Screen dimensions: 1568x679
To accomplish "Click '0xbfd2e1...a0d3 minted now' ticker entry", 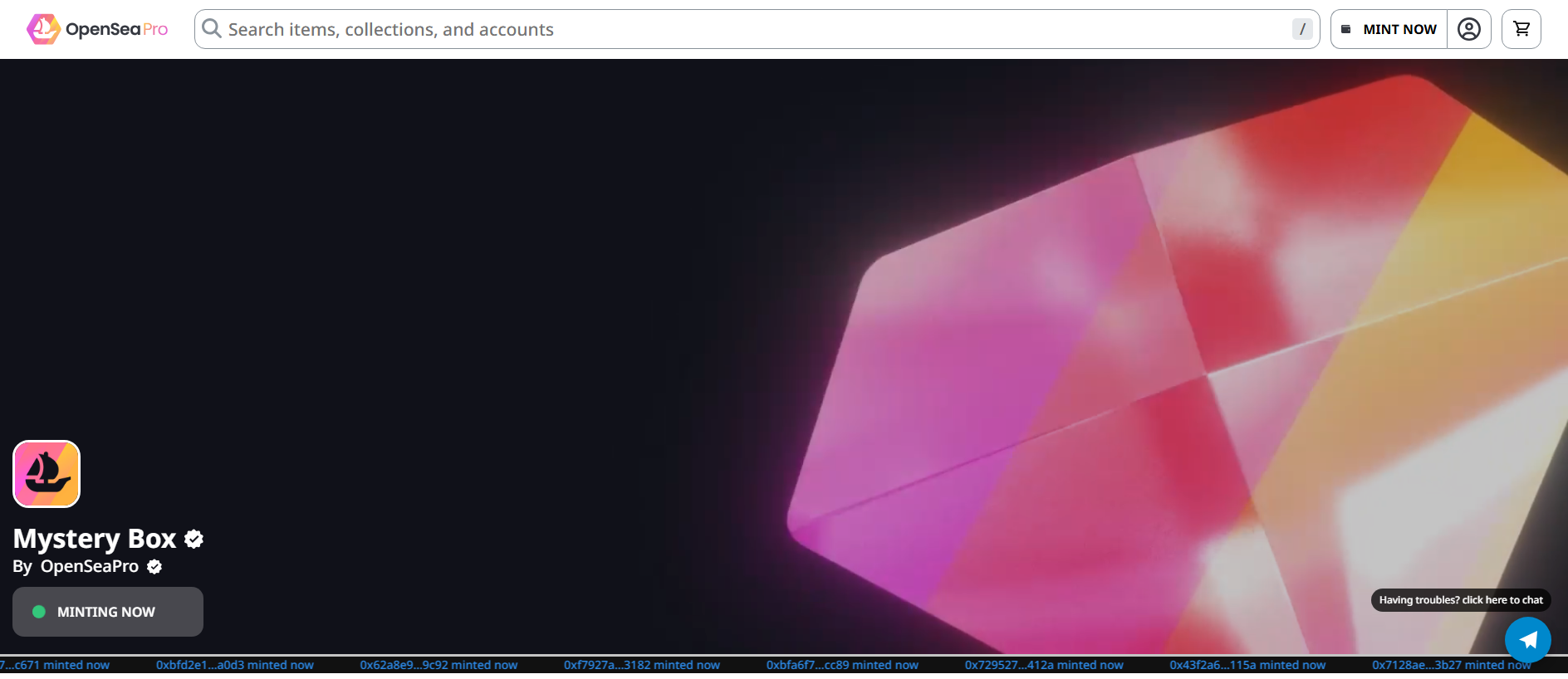I will point(235,665).
